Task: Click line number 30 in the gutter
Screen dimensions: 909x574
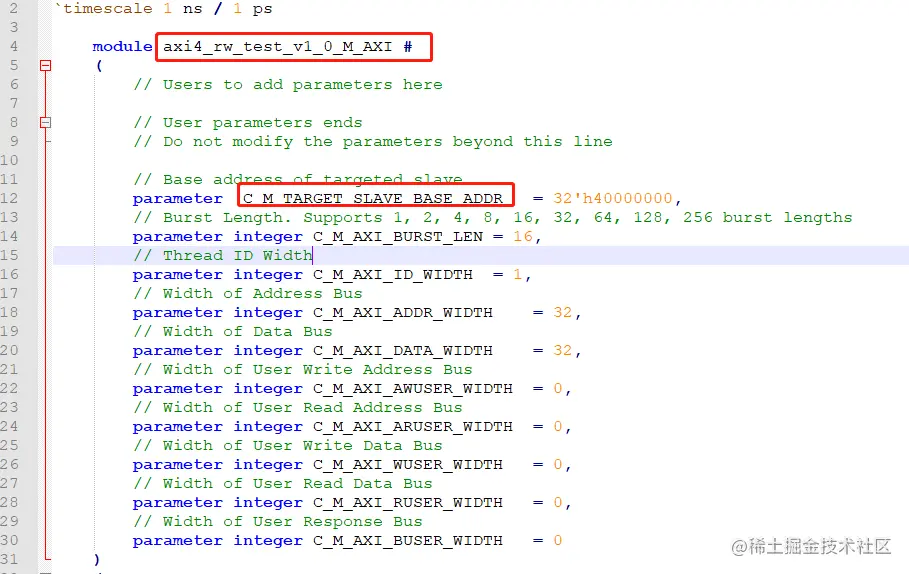Action: pyautogui.click(x=9, y=540)
